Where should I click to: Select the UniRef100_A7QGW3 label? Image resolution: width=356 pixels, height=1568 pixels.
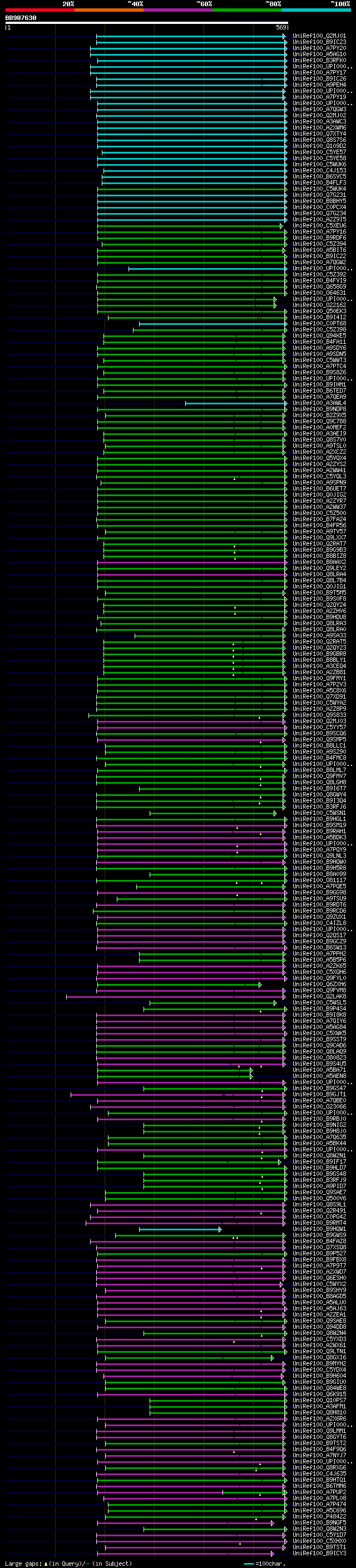click(x=319, y=110)
